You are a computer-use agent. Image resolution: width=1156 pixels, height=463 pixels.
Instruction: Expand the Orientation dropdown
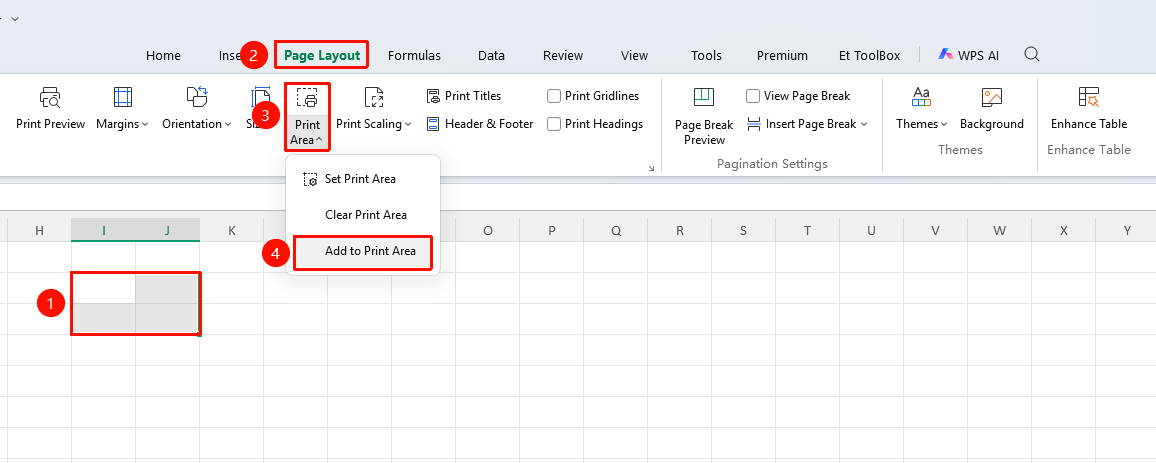point(197,108)
